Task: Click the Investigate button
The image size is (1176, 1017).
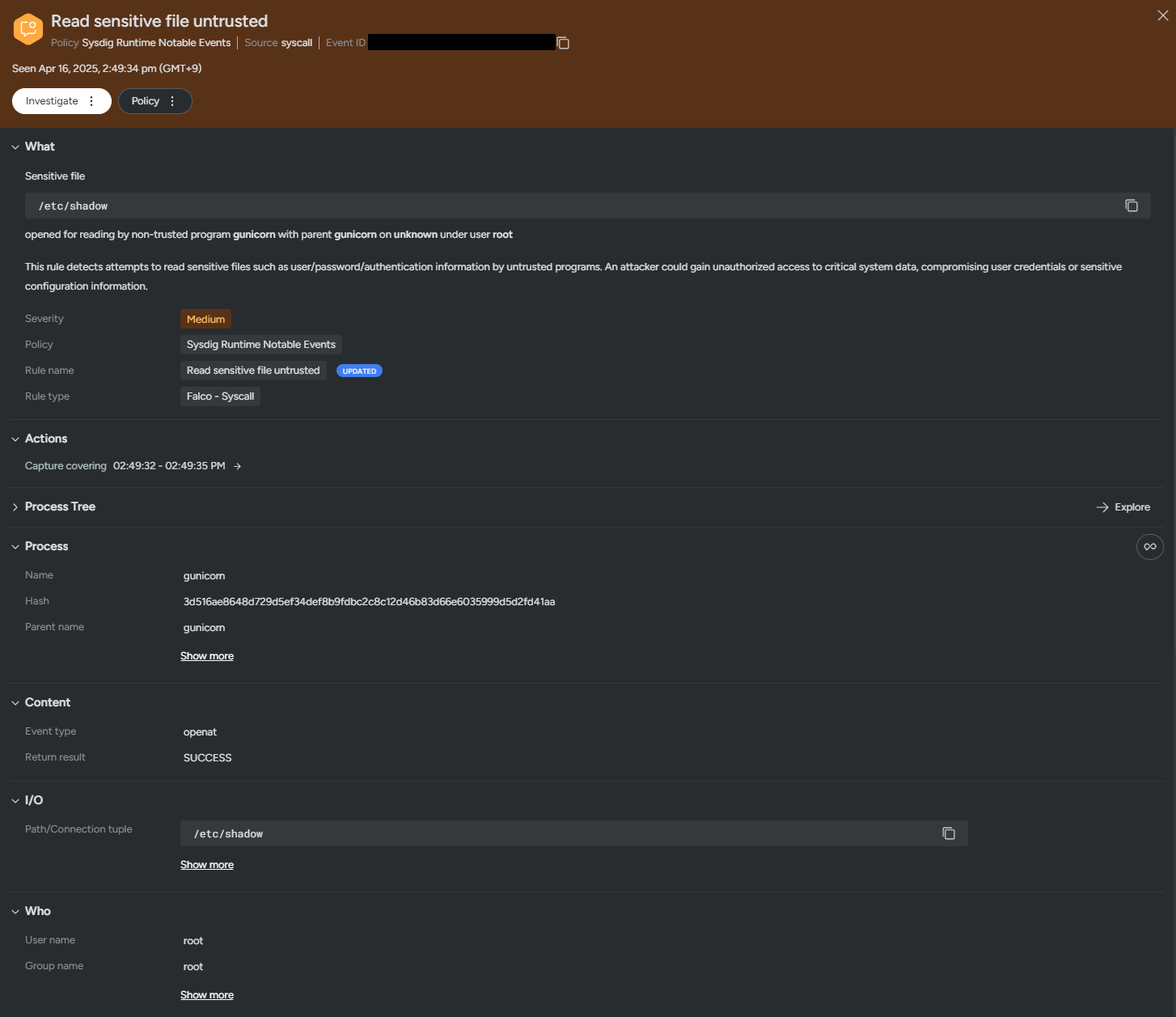Action: [52, 101]
